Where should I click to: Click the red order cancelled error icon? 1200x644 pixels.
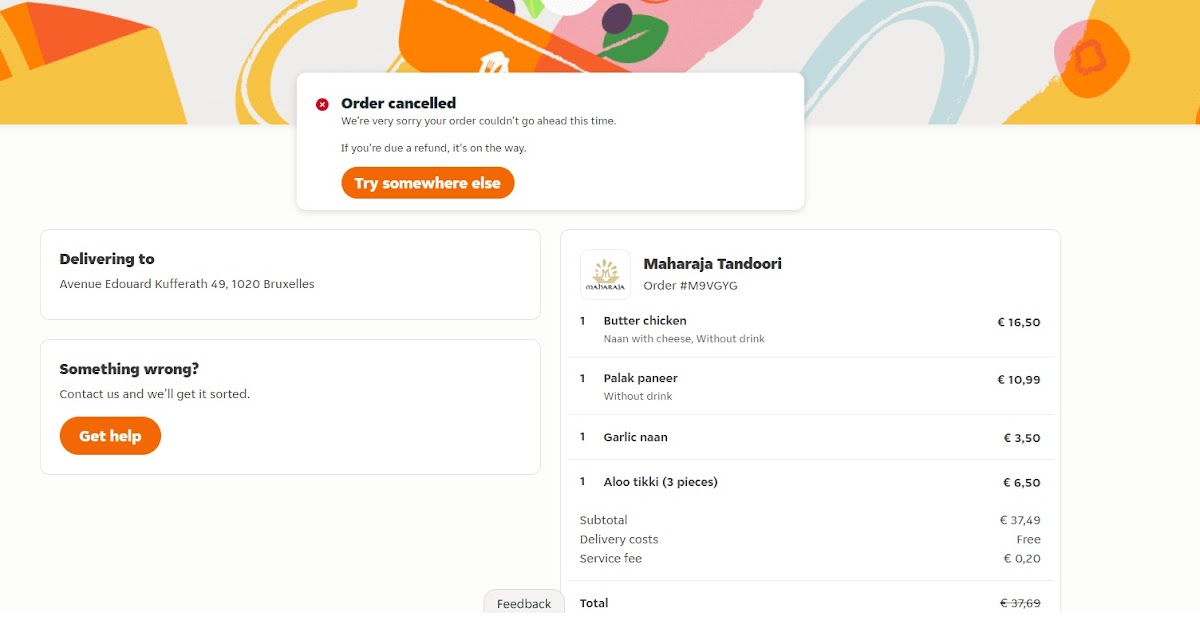tap(322, 104)
